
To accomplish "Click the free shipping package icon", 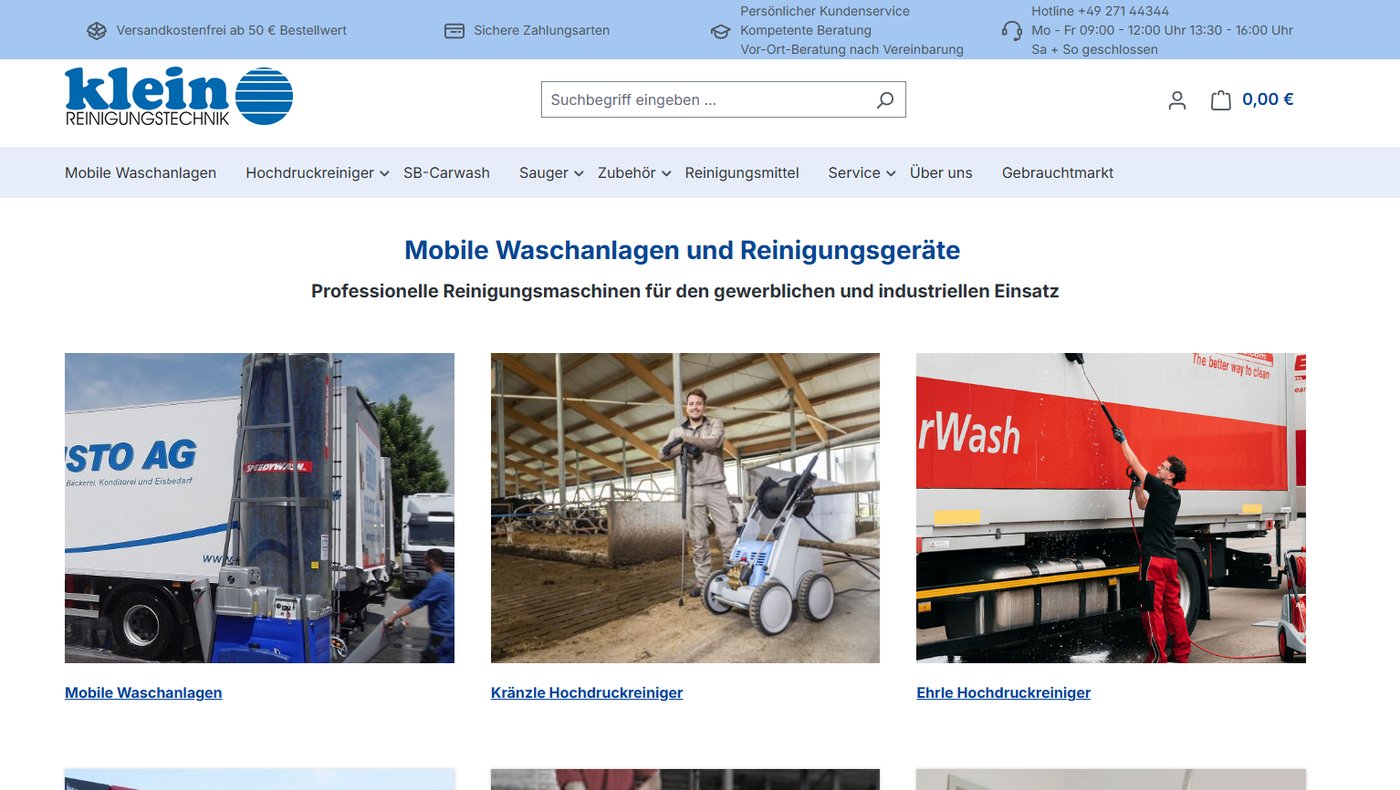I will click(96, 31).
